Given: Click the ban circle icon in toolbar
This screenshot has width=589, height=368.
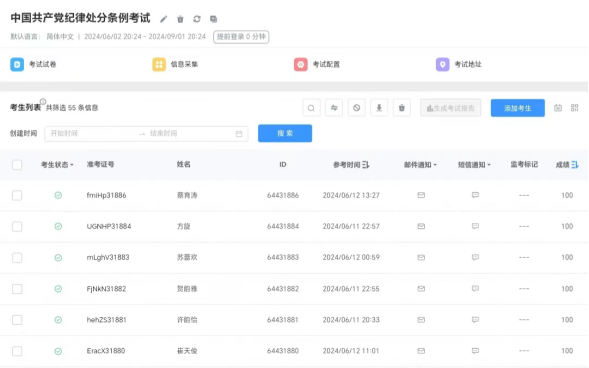Looking at the screenshot, I should click(356, 108).
